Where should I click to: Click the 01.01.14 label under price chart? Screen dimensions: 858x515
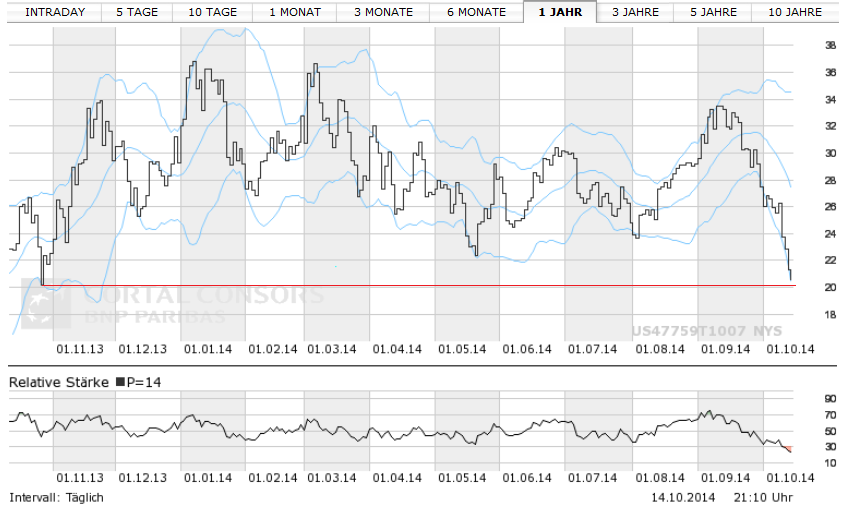pyautogui.click(x=208, y=349)
